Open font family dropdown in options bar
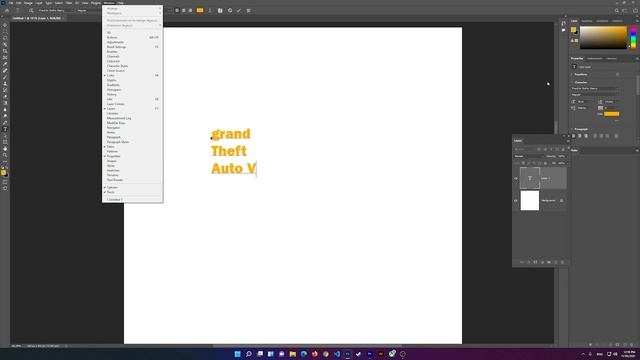Screen dimensions: 640x360 56,10
